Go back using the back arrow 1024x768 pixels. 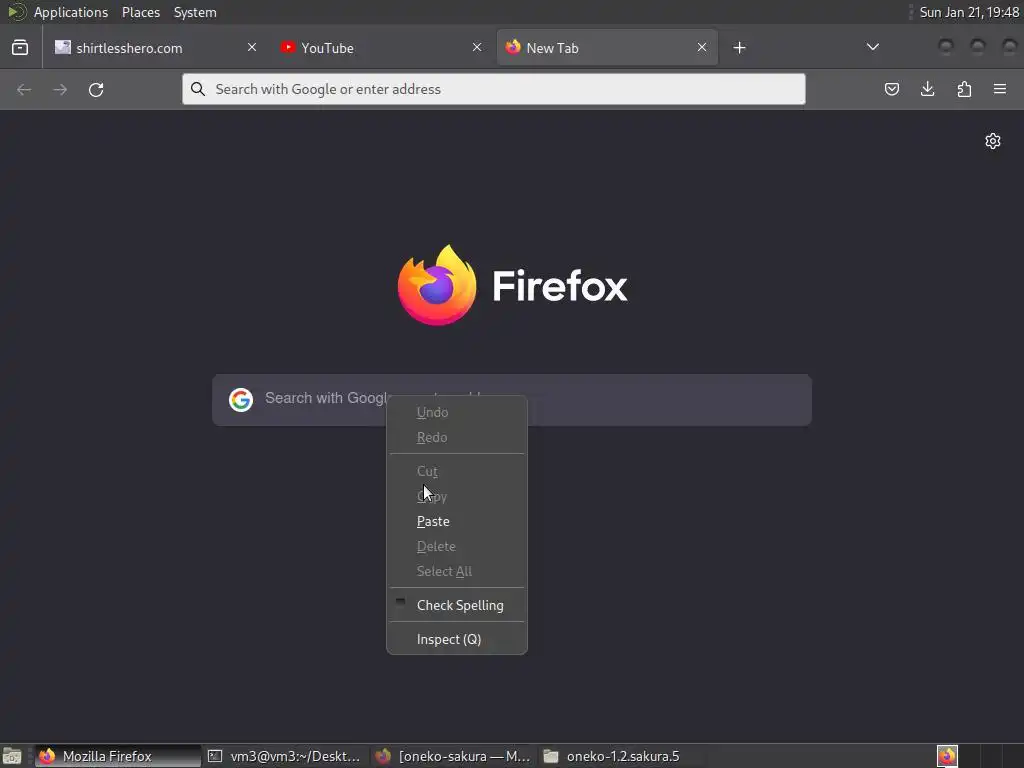click(24, 89)
